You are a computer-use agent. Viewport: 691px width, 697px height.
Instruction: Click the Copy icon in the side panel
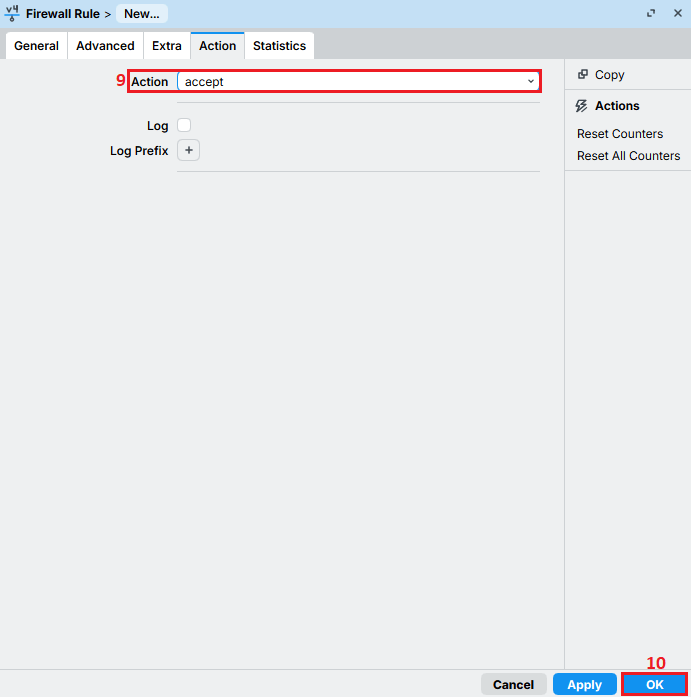click(x=583, y=74)
